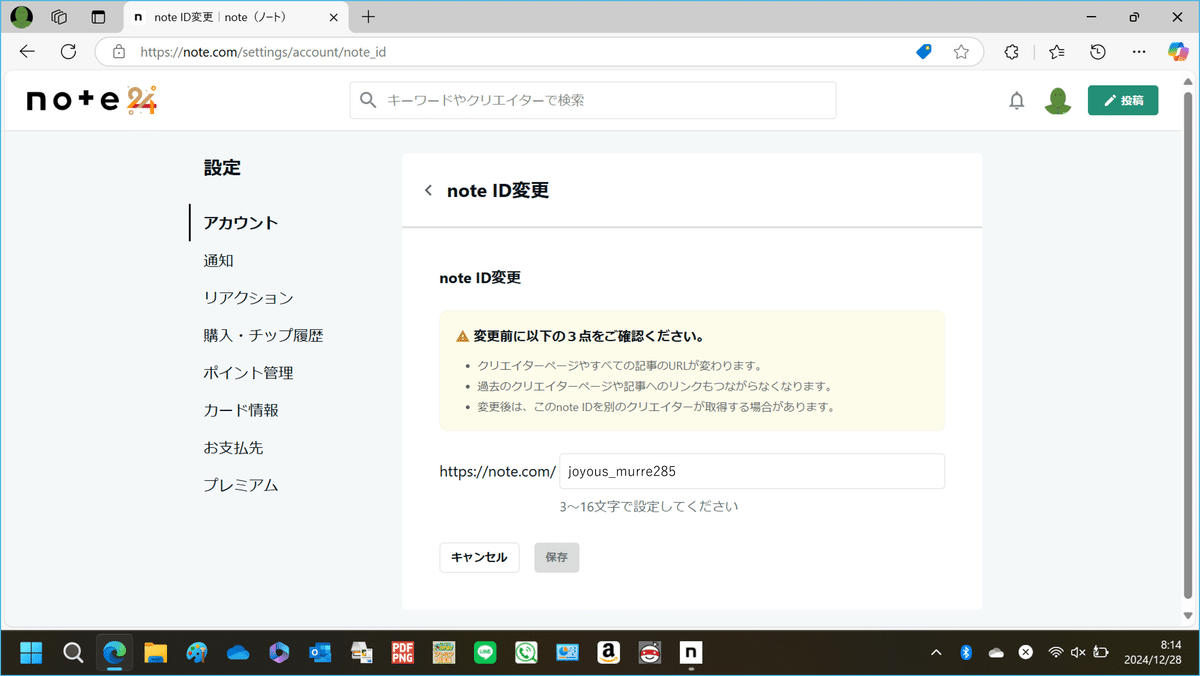This screenshot has width=1200, height=676.
Task: Click the note ID input field
Action: point(751,471)
